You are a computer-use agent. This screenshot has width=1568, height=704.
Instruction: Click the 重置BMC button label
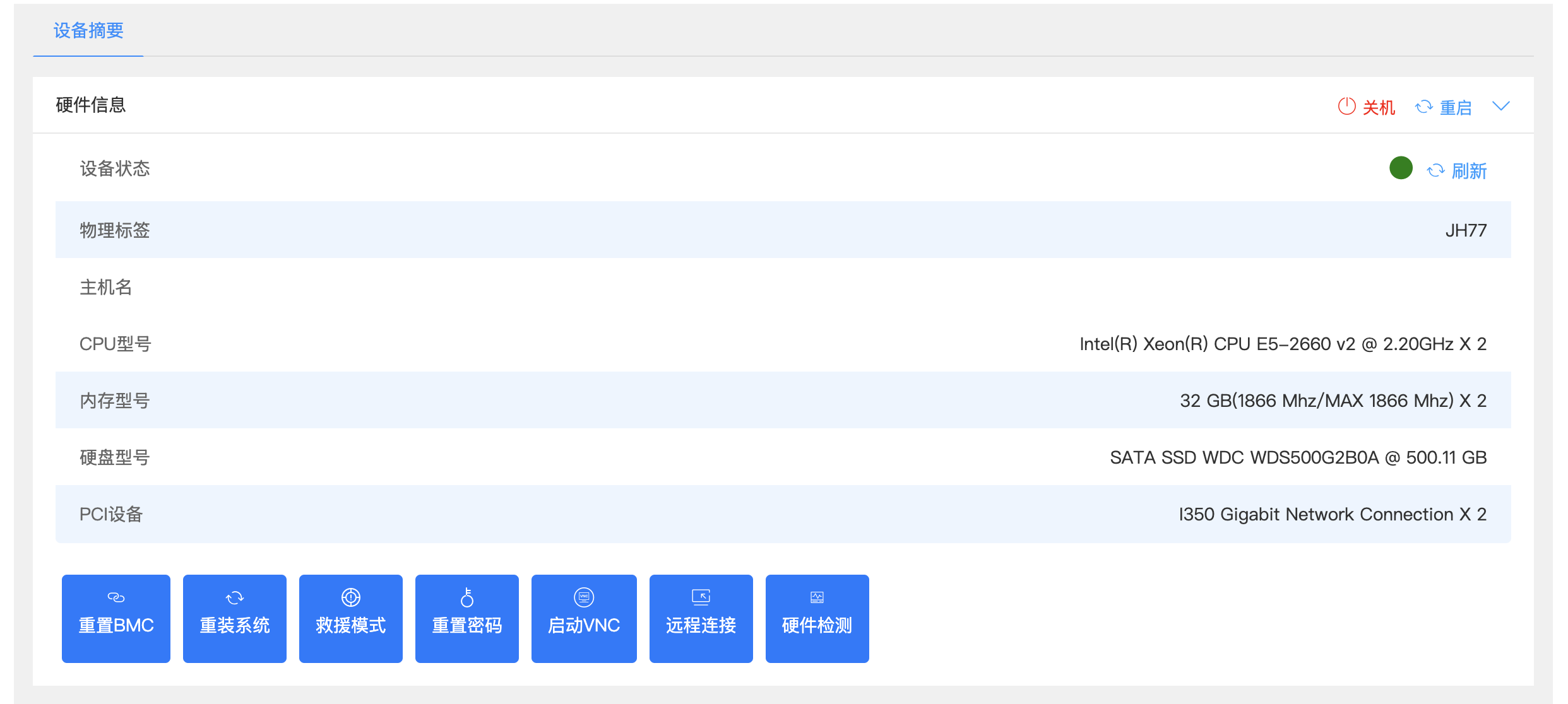point(116,625)
